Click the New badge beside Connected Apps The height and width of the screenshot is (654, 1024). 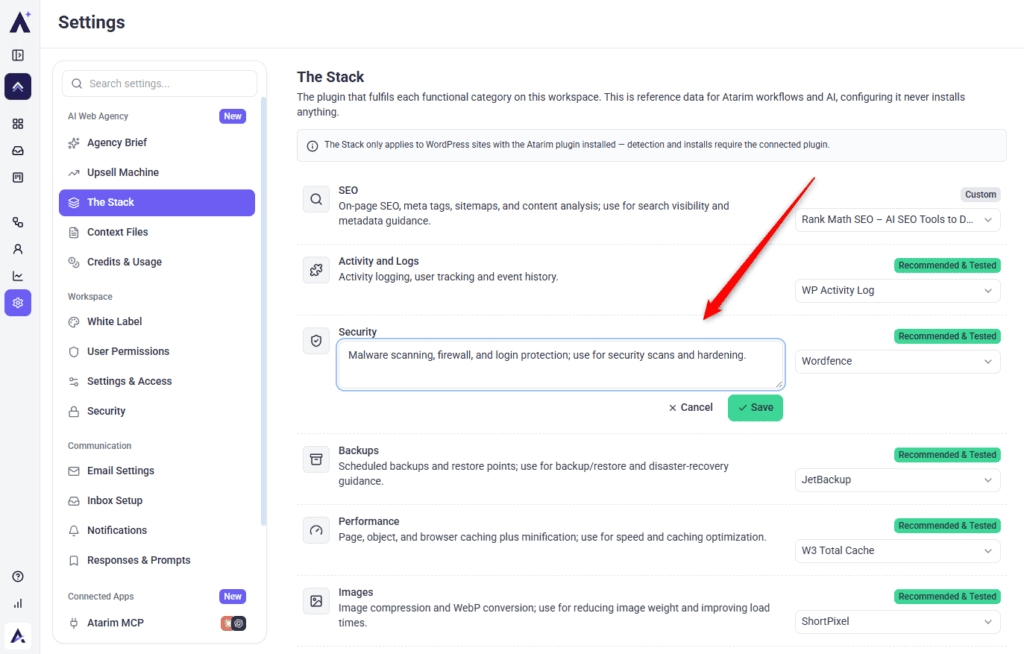click(232, 597)
